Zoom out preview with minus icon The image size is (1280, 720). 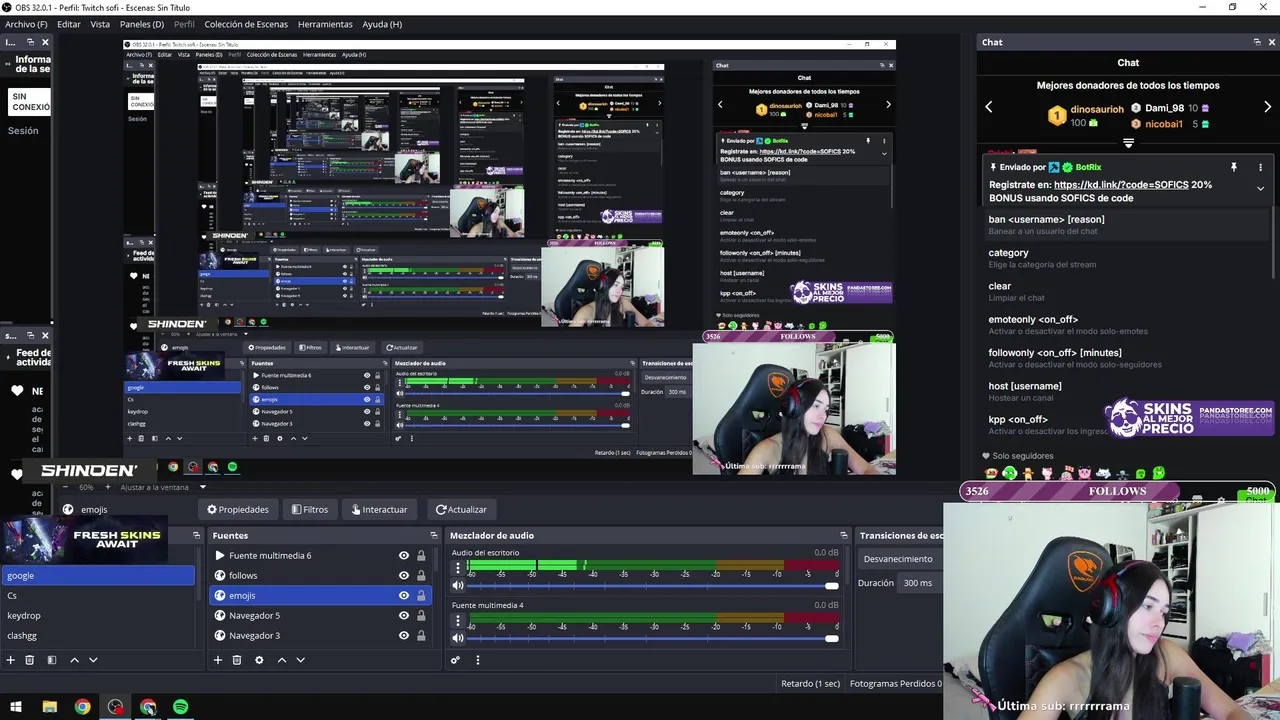pos(65,487)
